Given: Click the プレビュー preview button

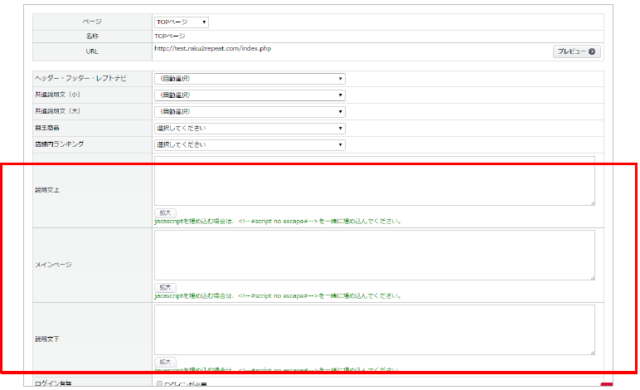Looking at the screenshot, I should 577,51.
